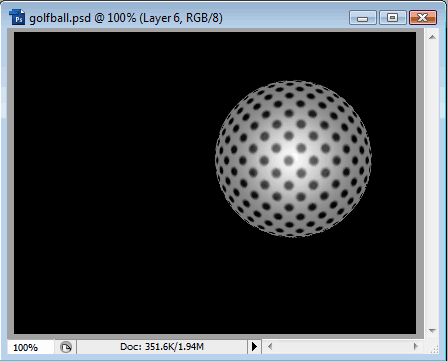This screenshot has width=448, height=361.
Task: Click the horizontal scrollbar left arrow
Action: pyautogui.click(x=270, y=347)
